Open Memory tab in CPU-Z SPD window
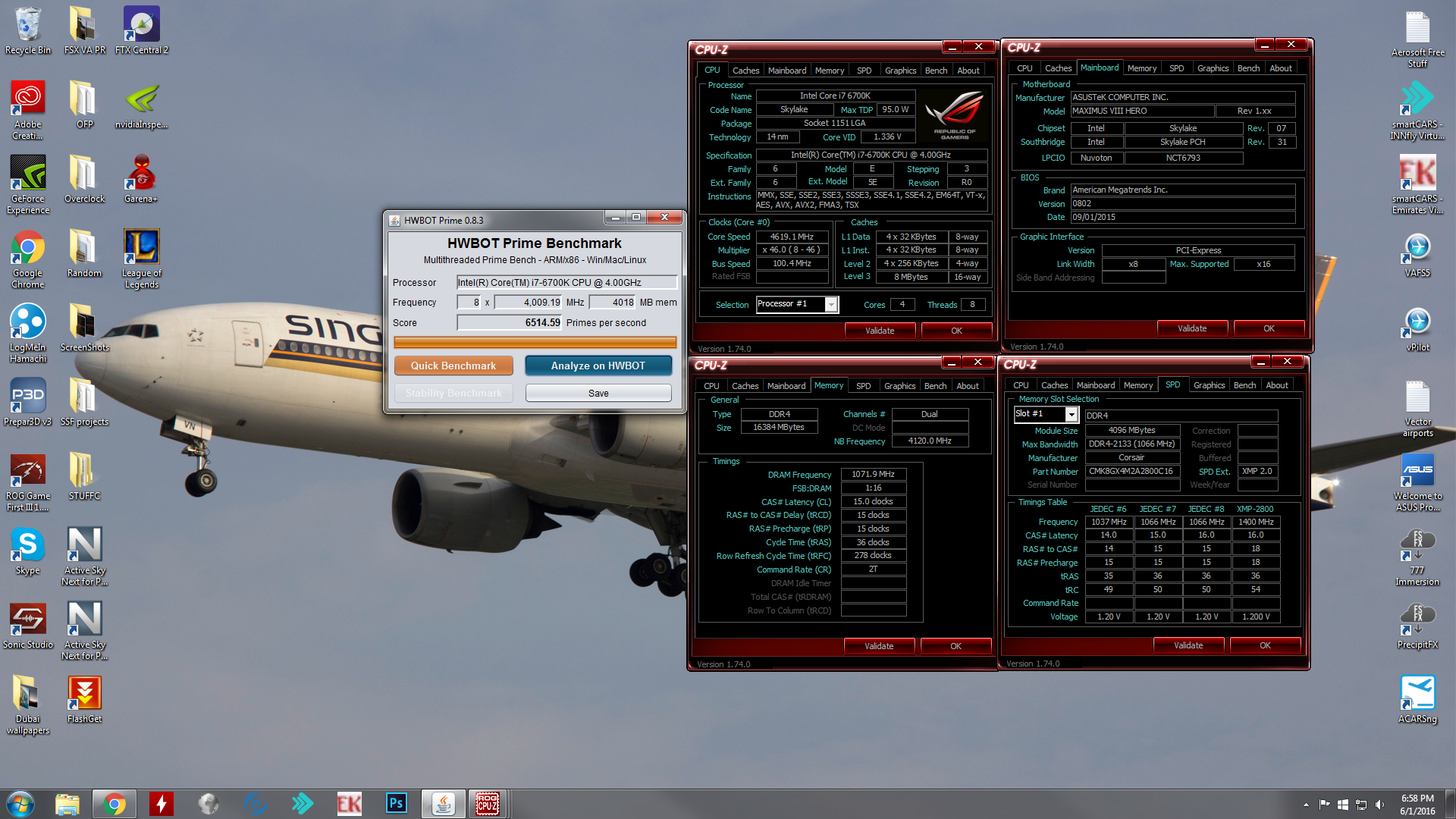1456x819 pixels. (1137, 385)
